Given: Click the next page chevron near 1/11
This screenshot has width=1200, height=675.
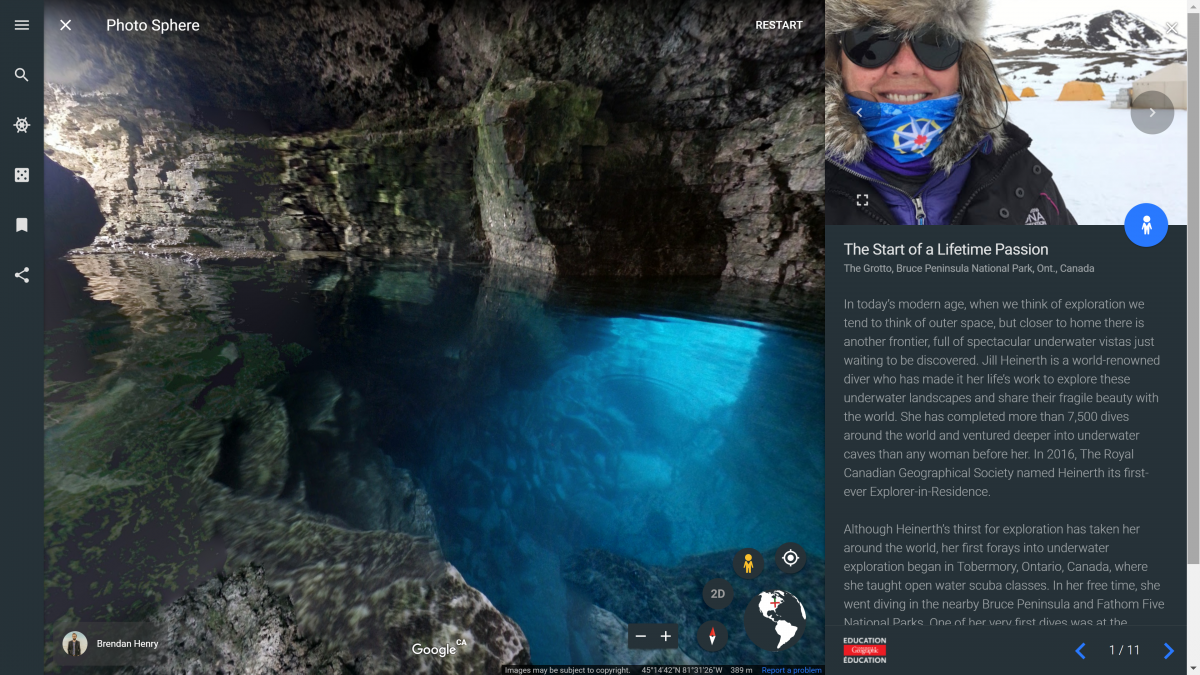Looking at the screenshot, I should click(1170, 651).
